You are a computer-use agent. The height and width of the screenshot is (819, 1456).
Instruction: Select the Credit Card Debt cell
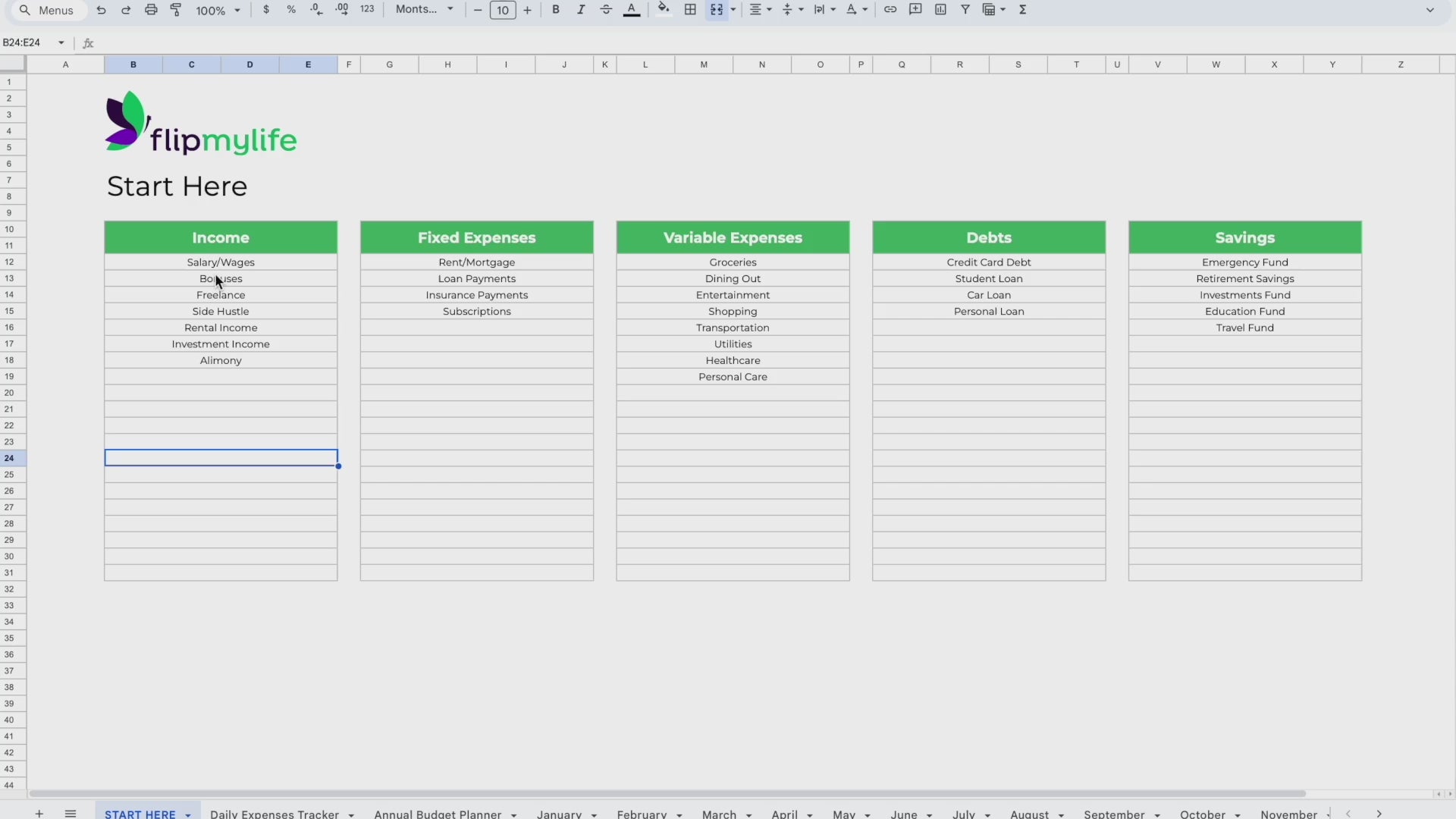coord(989,262)
